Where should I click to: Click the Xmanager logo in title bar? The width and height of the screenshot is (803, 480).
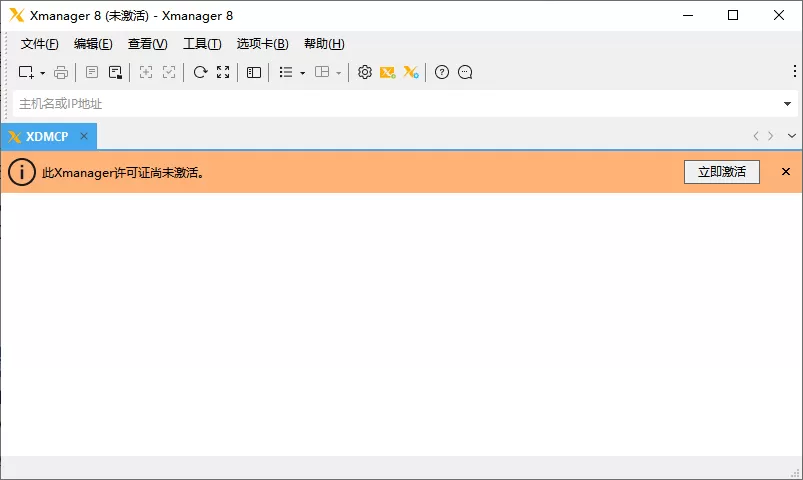click(x=17, y=15)
